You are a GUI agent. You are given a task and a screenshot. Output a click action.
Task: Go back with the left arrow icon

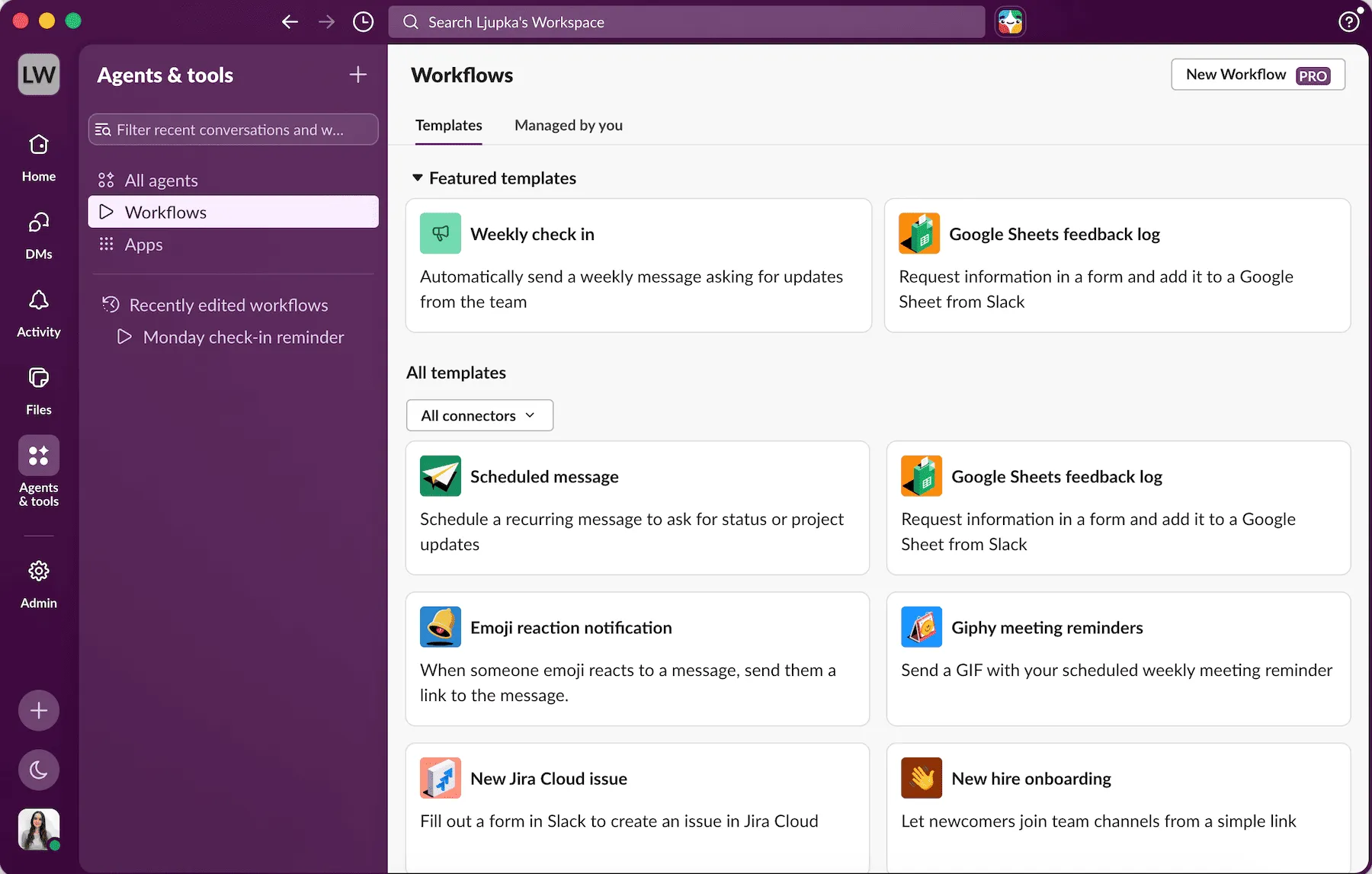290,22
